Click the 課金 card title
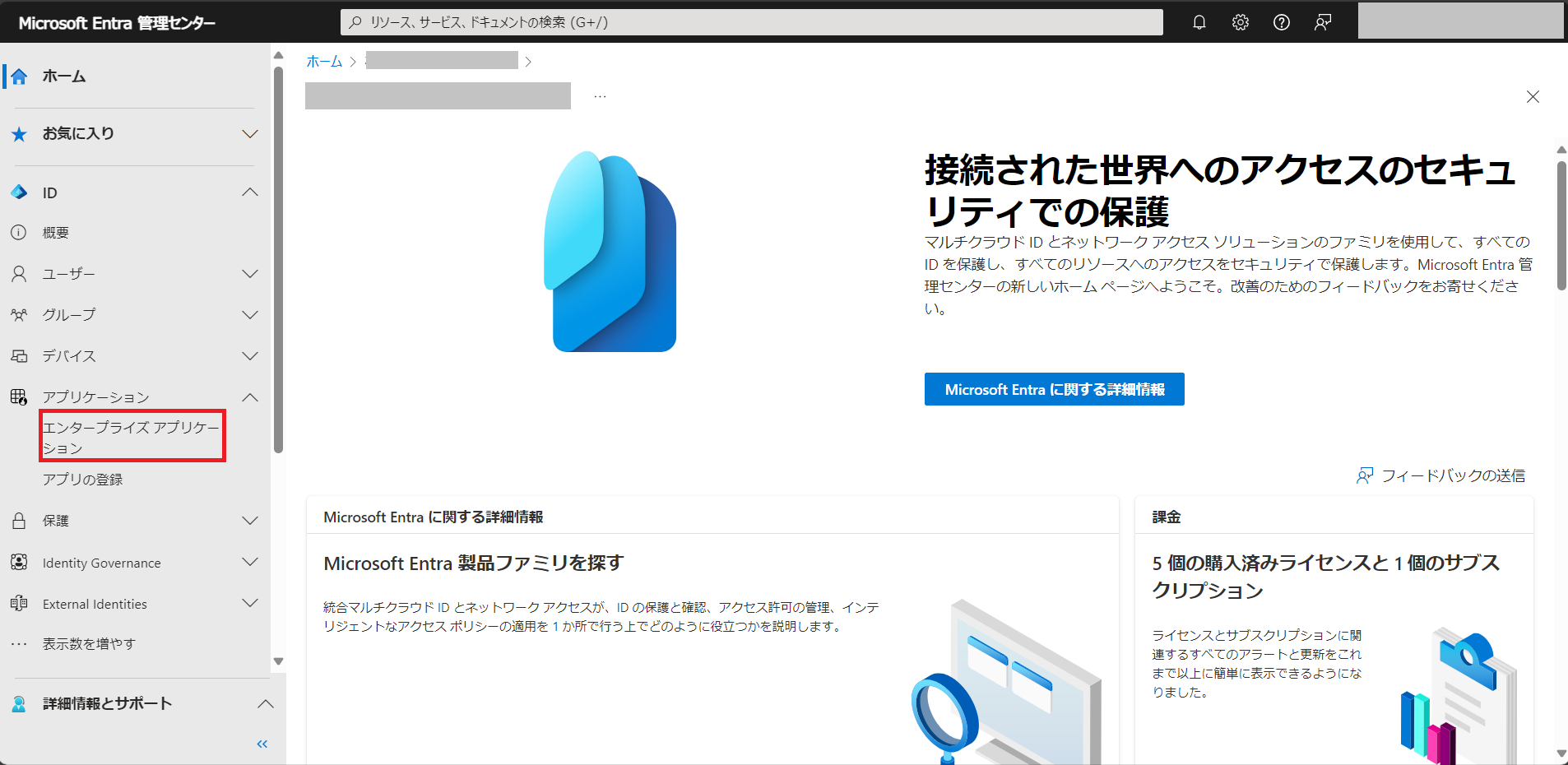1568x765 pixels. click(1167, 517)
